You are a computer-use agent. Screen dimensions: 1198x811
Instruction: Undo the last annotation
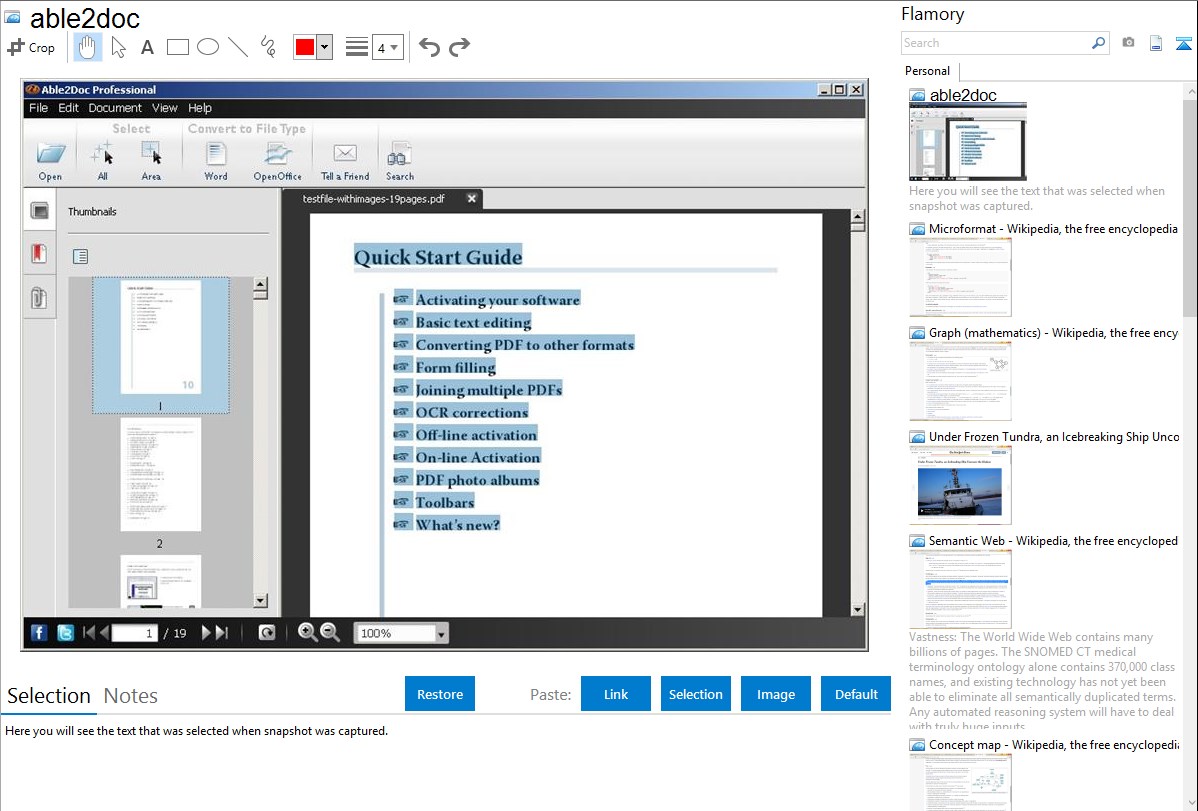point(429,47)
